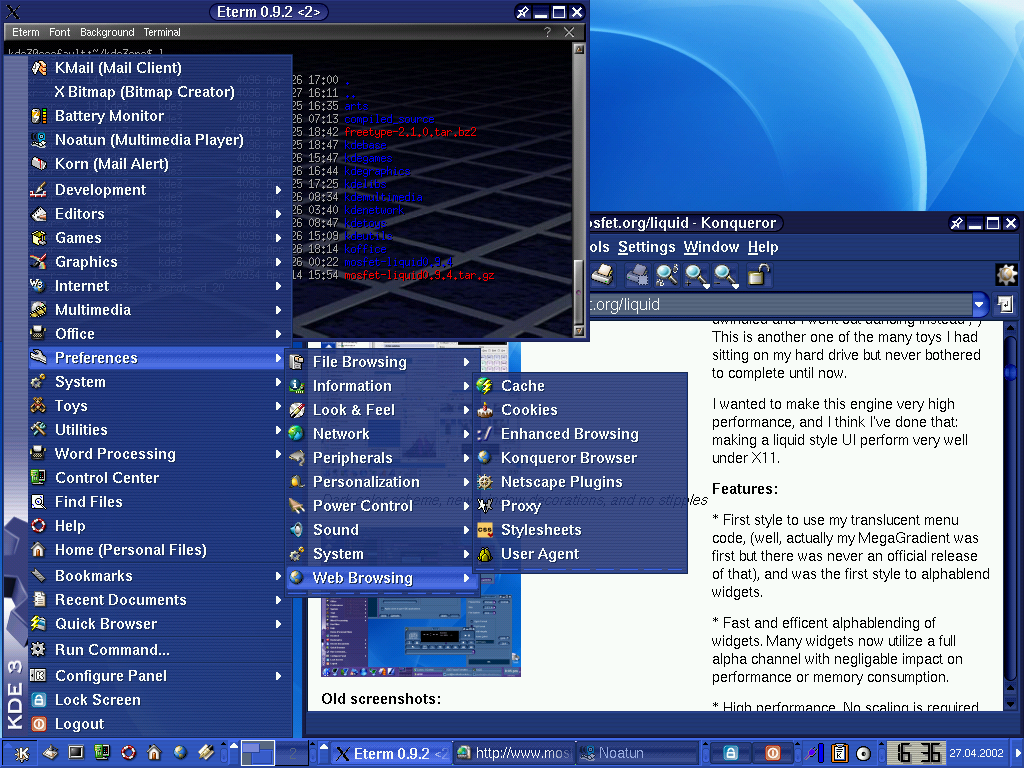The image size is (1024, 768).
Task: Switch to Noatun taskbar entry
Action: point(636,753)
